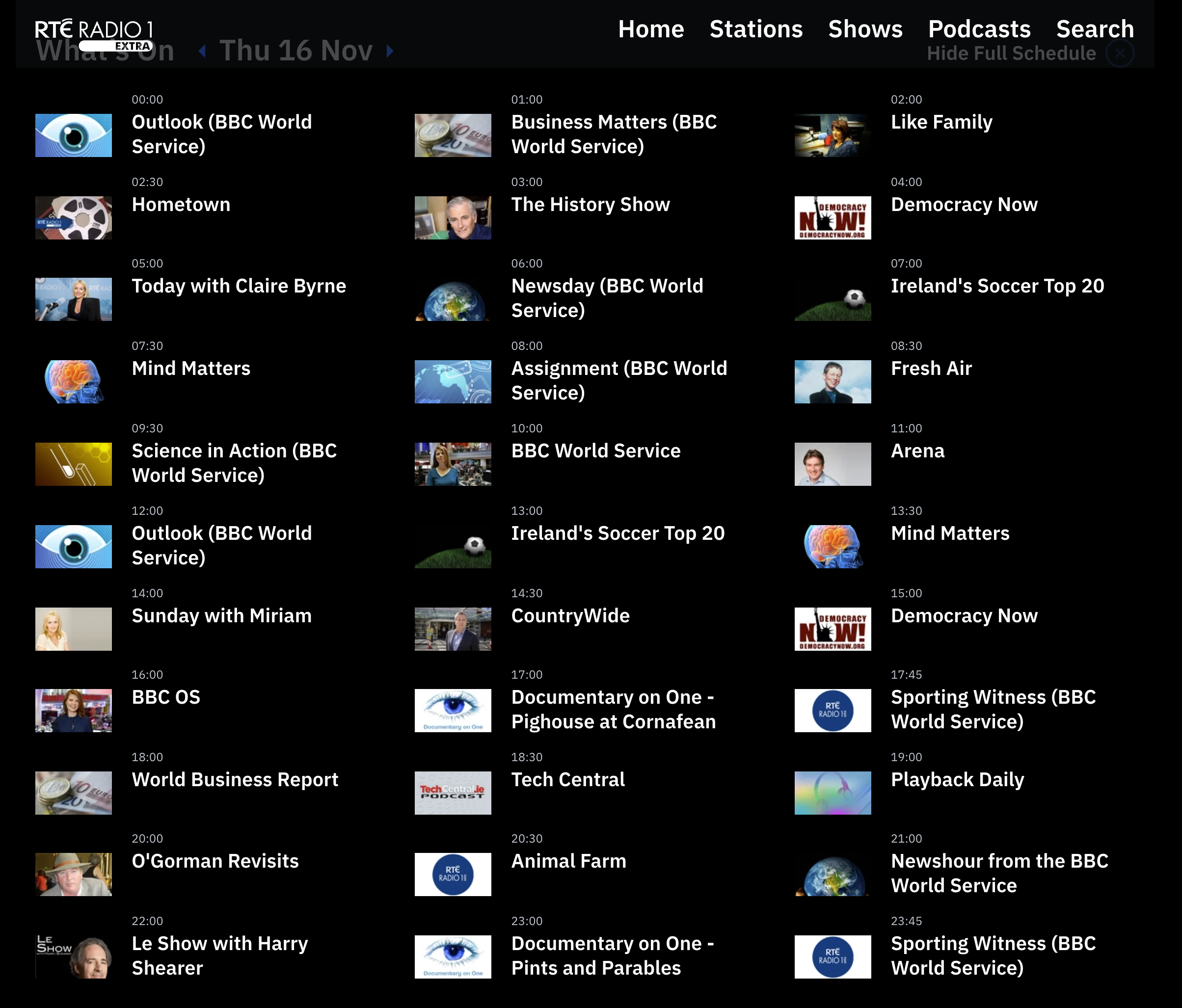Image resolution: width=1182 pixels, height=1008 pixels.
Task: Select O'Gorman Revisits title
Action: pos(215,861)
